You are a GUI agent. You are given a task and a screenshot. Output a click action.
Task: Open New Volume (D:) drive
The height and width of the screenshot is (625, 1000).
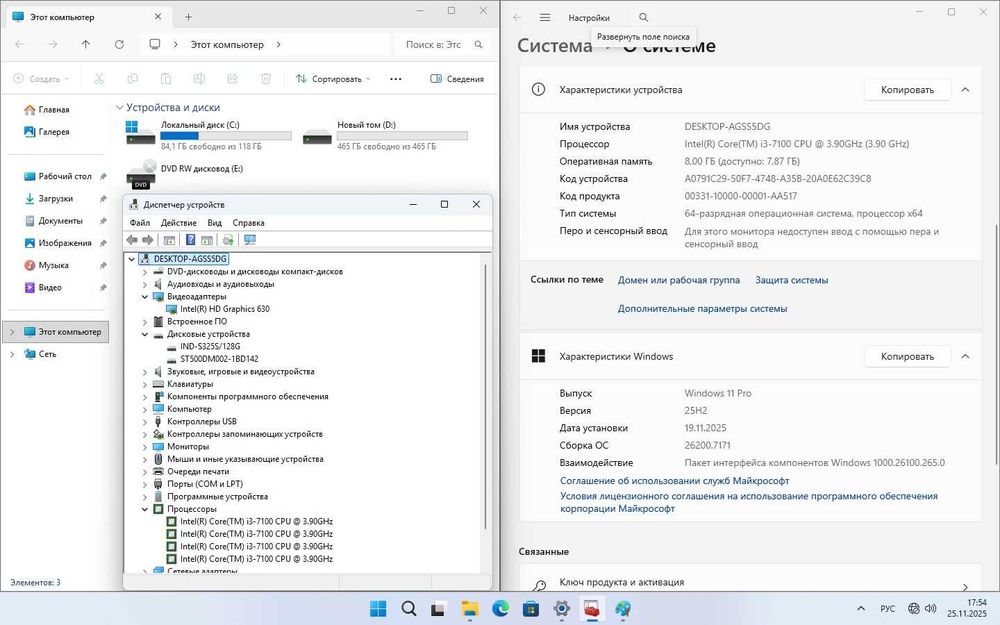click(385, 135)
